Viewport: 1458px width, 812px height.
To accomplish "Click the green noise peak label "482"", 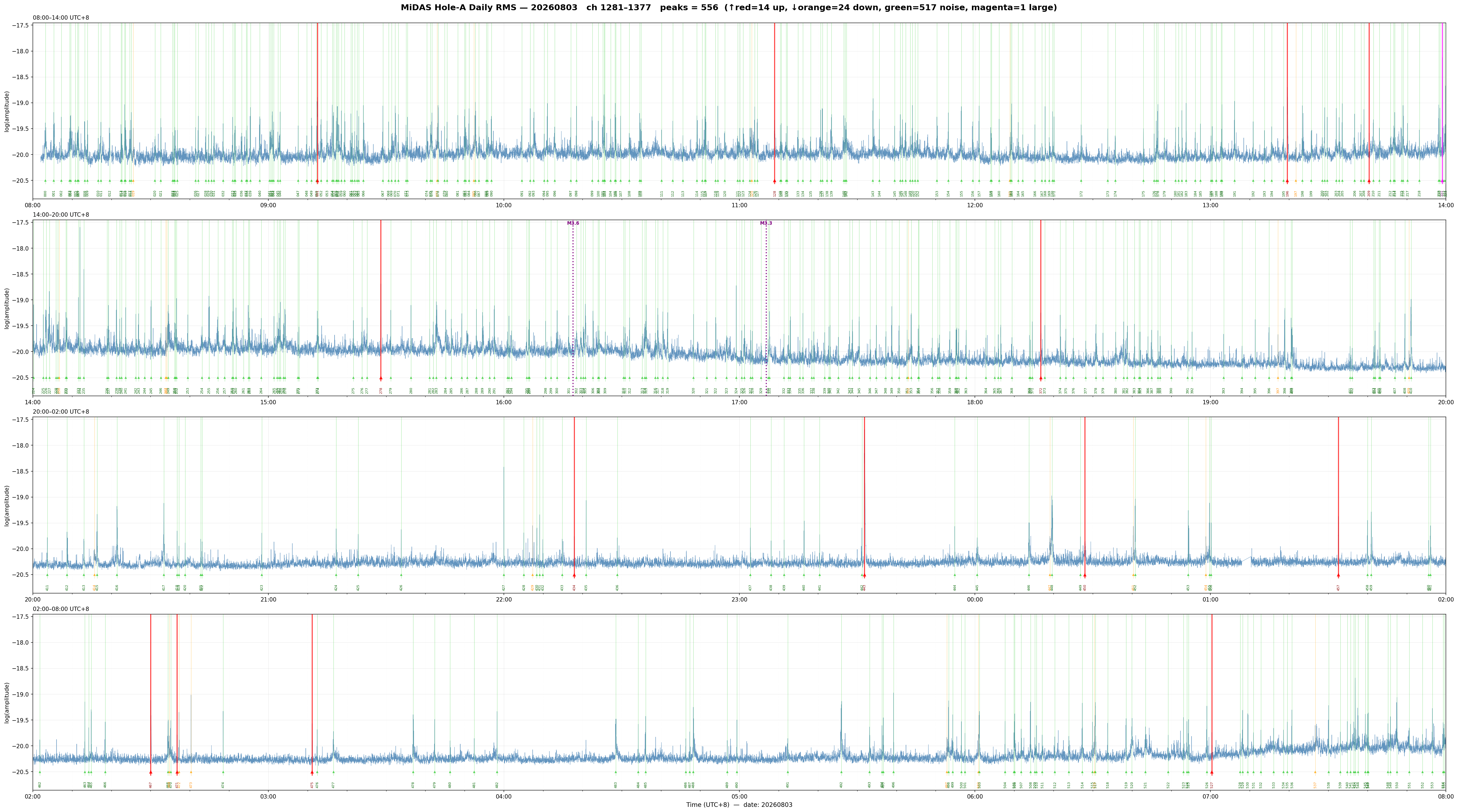I will pyautogui.click(x=497, y=785).
